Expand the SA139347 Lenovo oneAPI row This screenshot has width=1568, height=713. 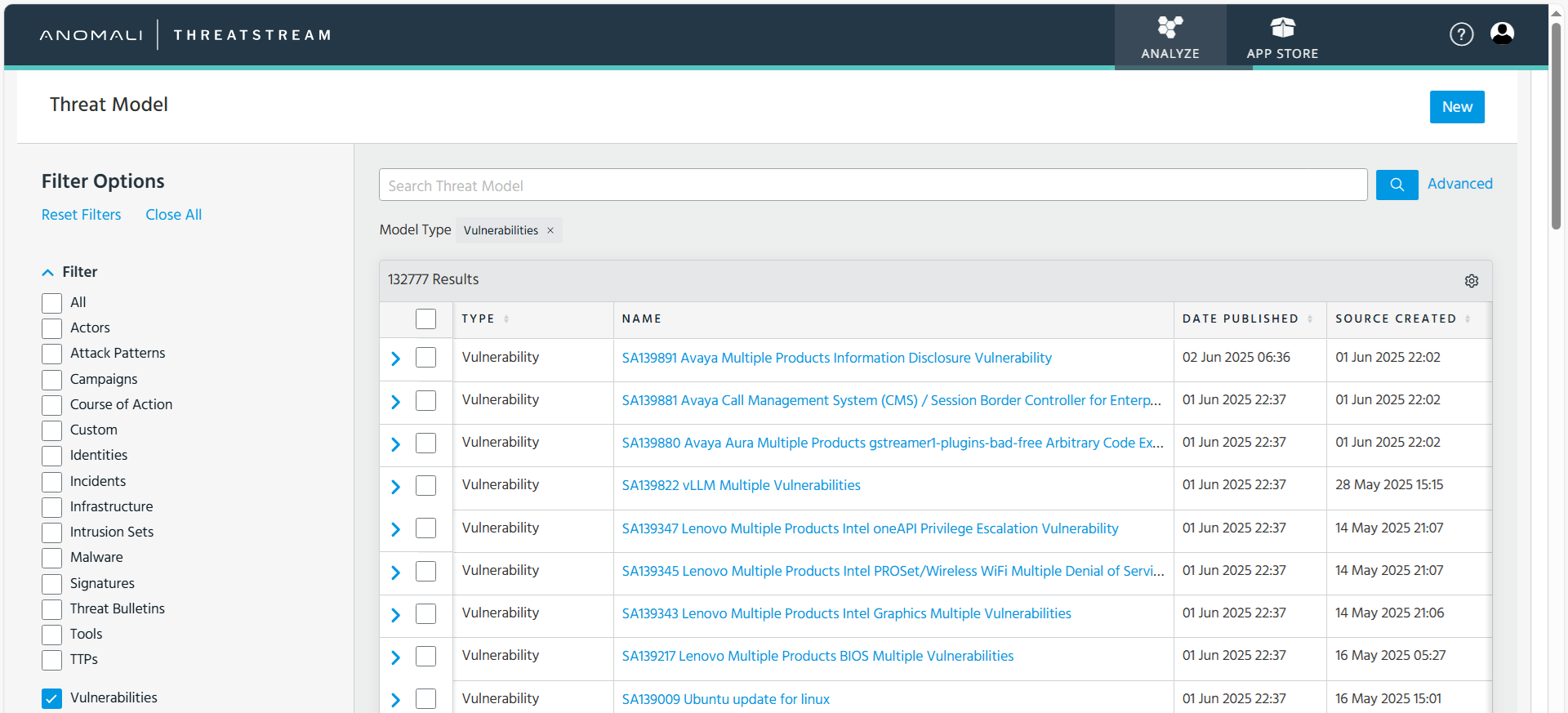pos(395,529)
